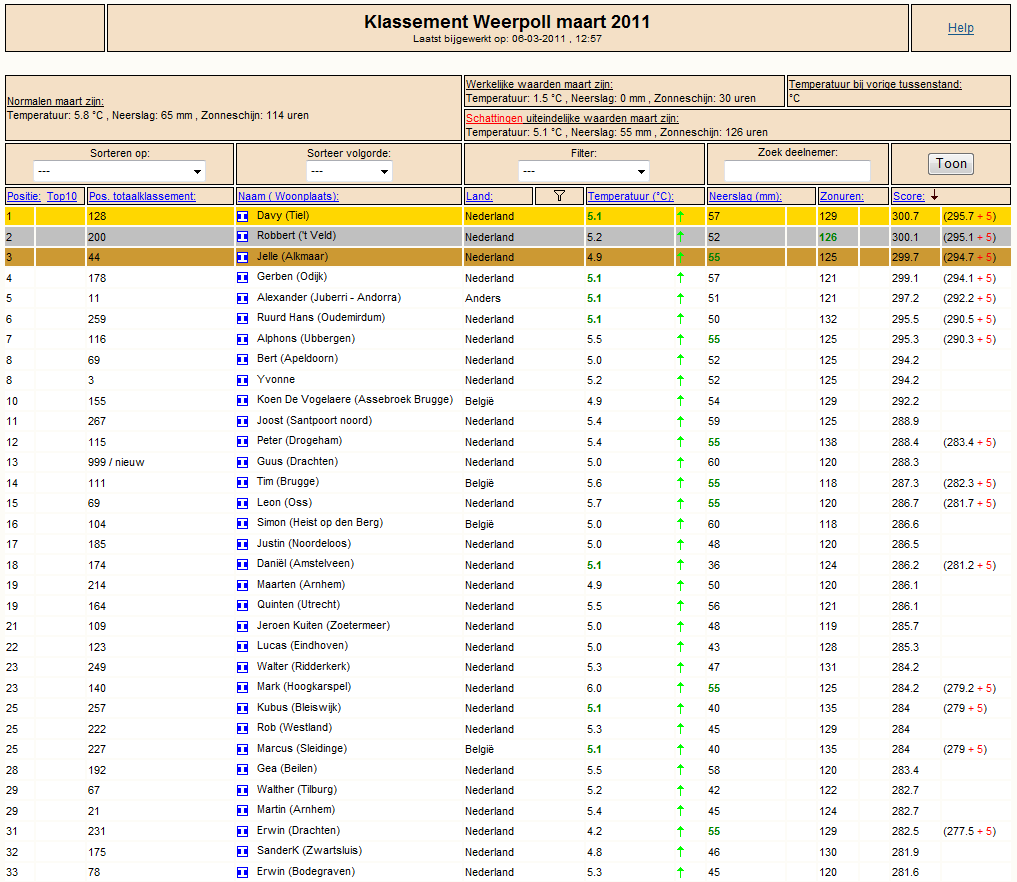Open info icon beside Alexander (Juberri - Andorra)
This screenshot has height=882, width=1017.
pyautogui.click(x=243, y=298)
